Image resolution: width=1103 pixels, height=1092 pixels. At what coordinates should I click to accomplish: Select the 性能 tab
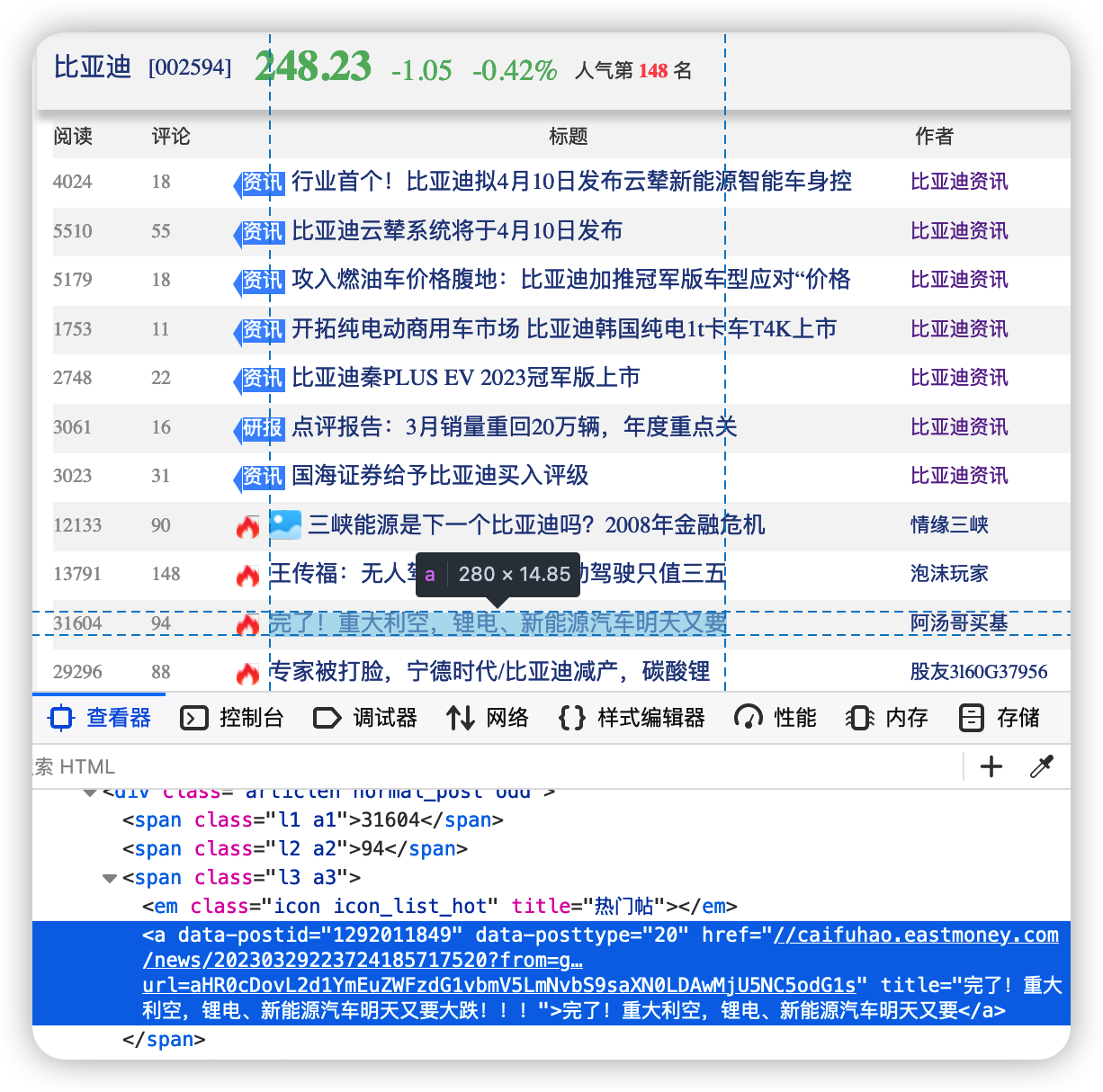tap(776, 718)
